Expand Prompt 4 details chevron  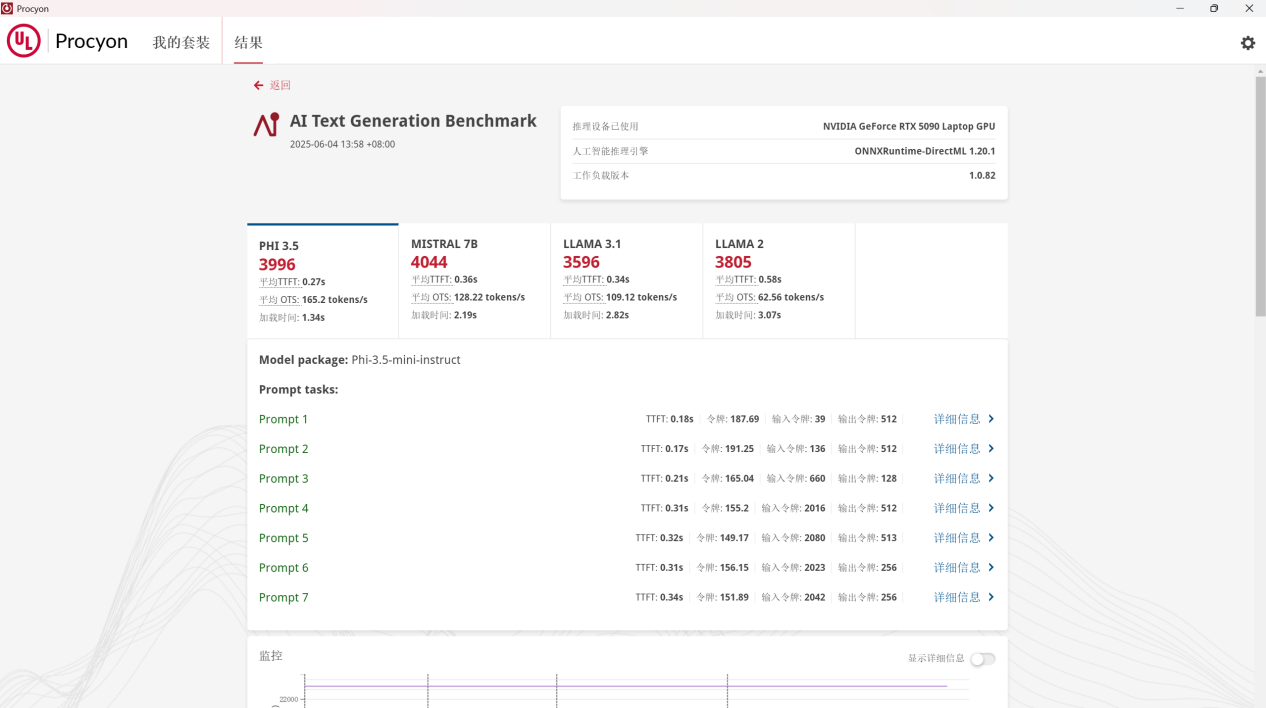pyautogui.click(x=991, y=508)
